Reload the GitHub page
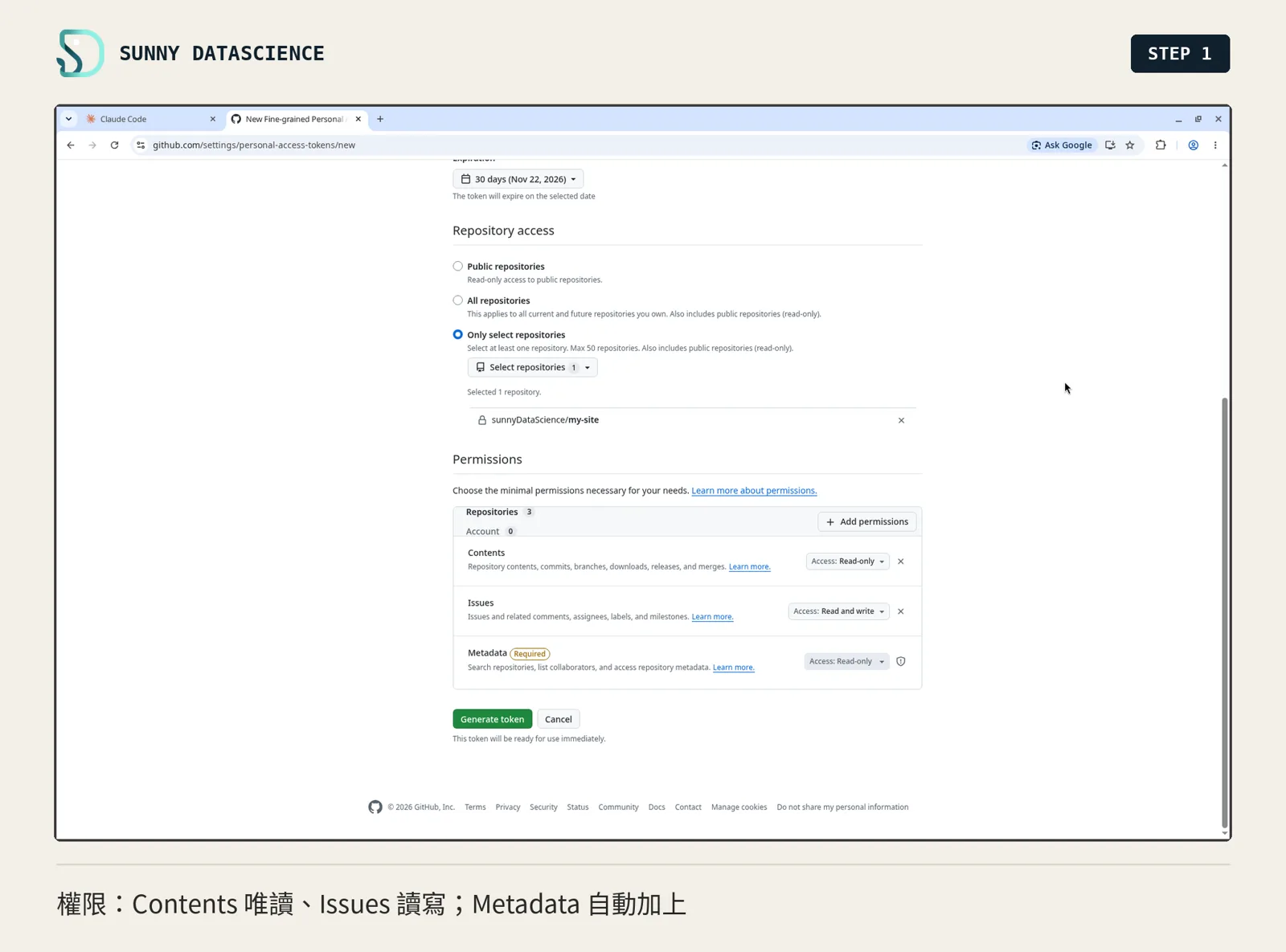Screen dimensions: 1286x952 [114, 145]
